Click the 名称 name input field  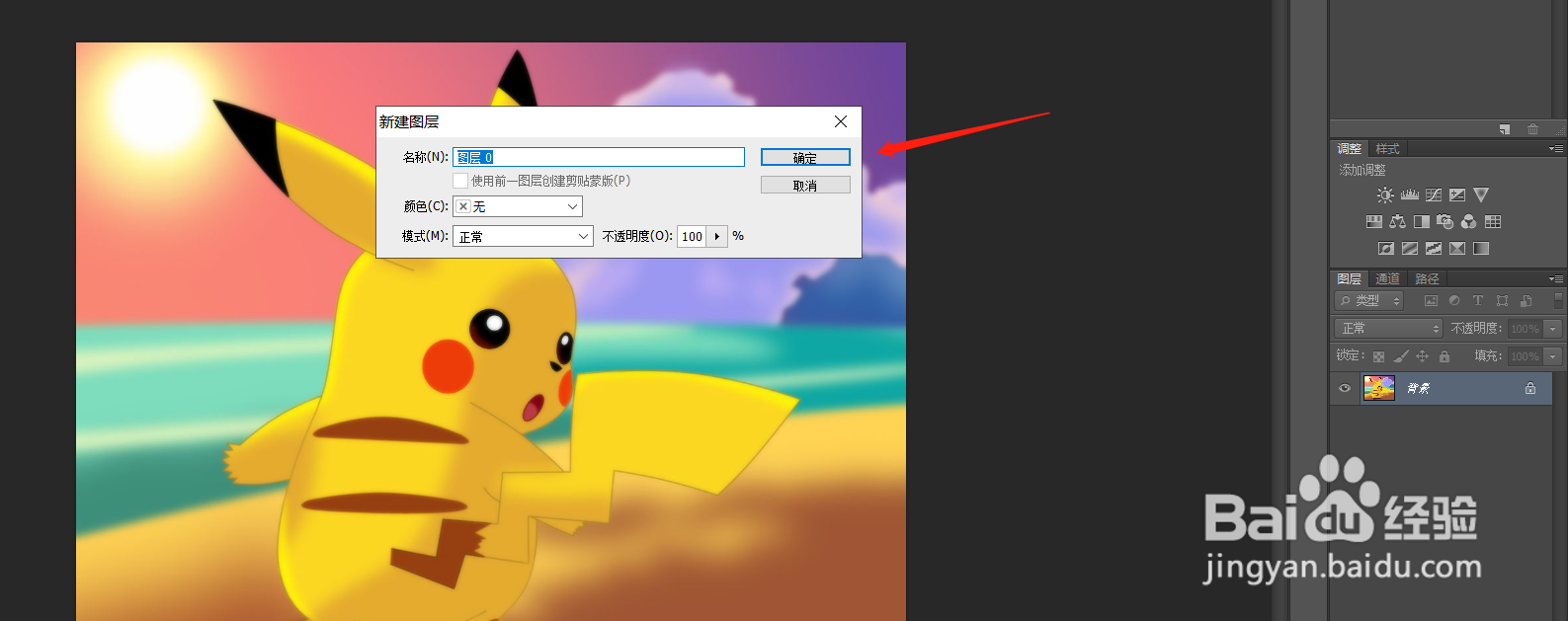coord(599,157)
